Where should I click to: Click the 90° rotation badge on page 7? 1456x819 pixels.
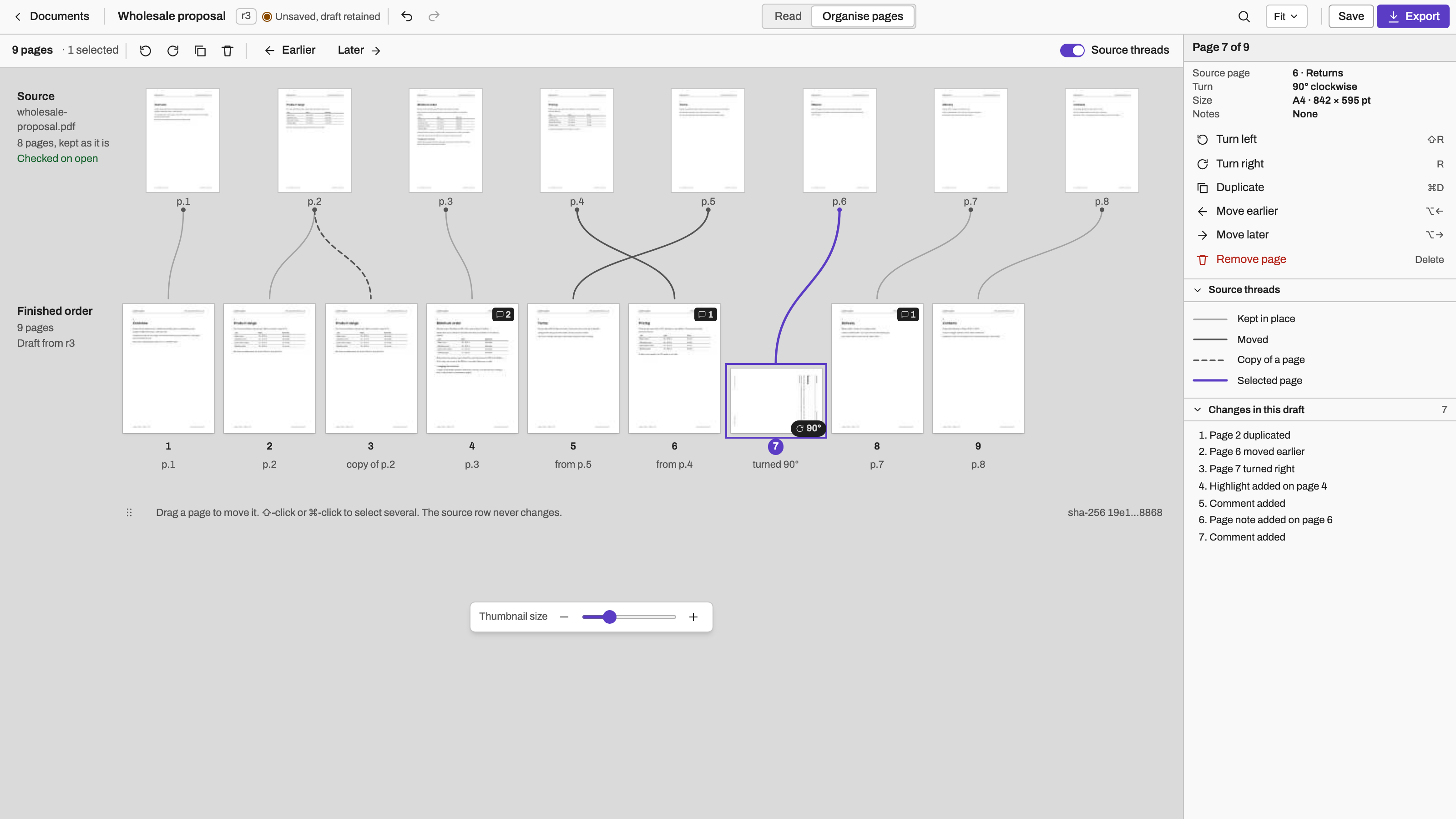(808, 429)
